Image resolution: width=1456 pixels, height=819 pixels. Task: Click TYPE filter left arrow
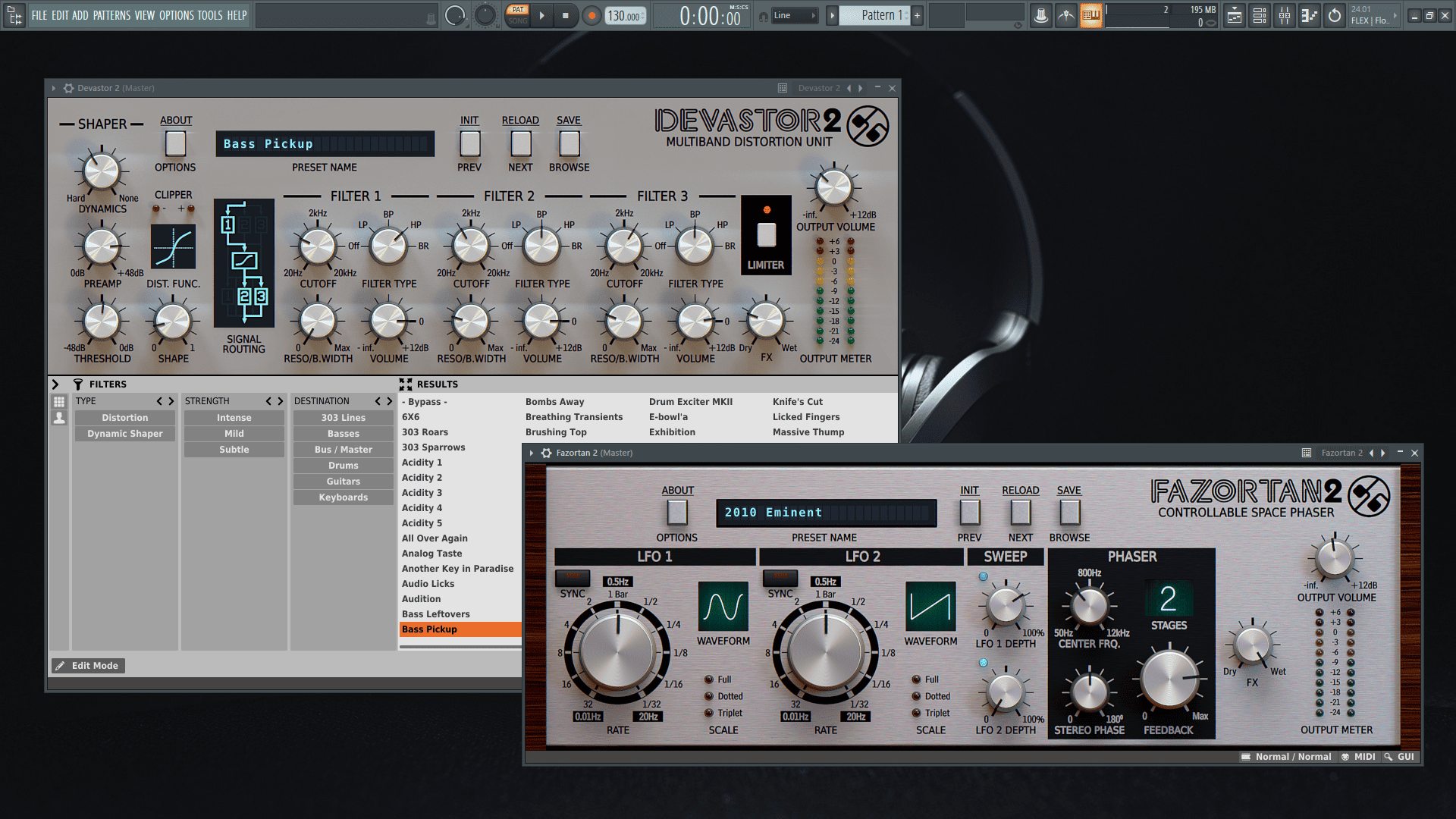tap(159, 401)
